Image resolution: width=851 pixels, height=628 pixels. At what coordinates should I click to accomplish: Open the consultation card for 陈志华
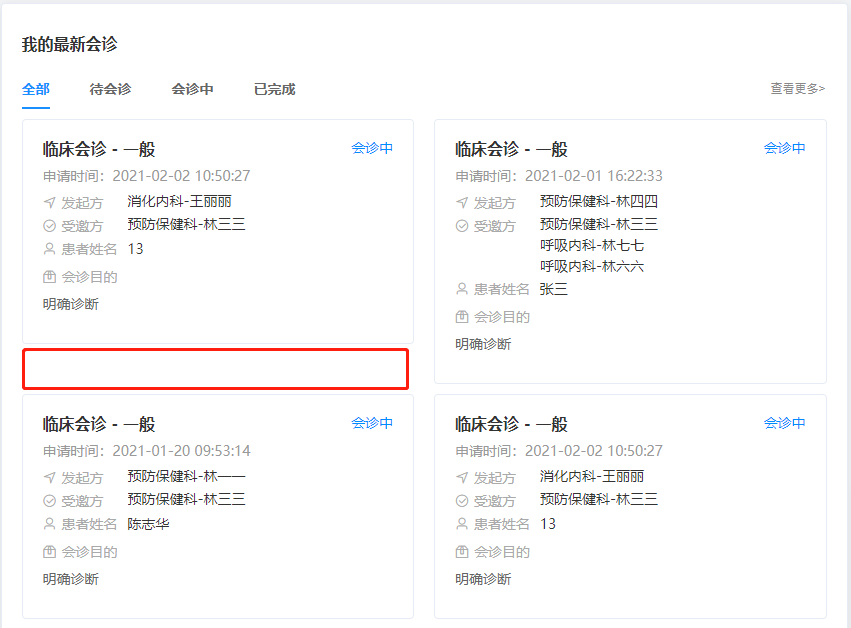218,506
